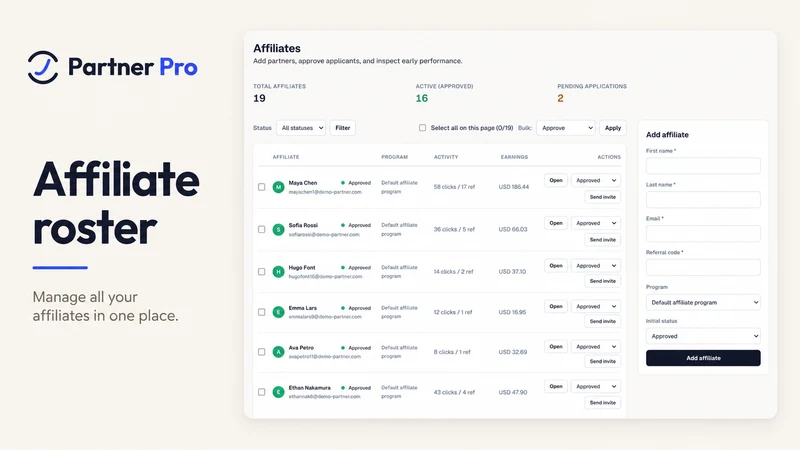The width and height of the screenshot is (800, 450).
Task: Click Emma Lars's earnings USD 16.95
Action: click(512, 312)
